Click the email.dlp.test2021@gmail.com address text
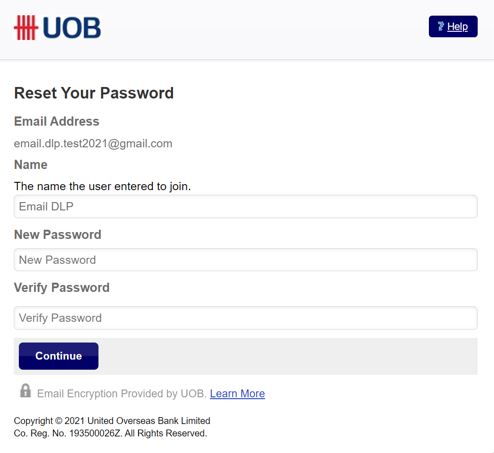494x453 pixels. [93, 144]
